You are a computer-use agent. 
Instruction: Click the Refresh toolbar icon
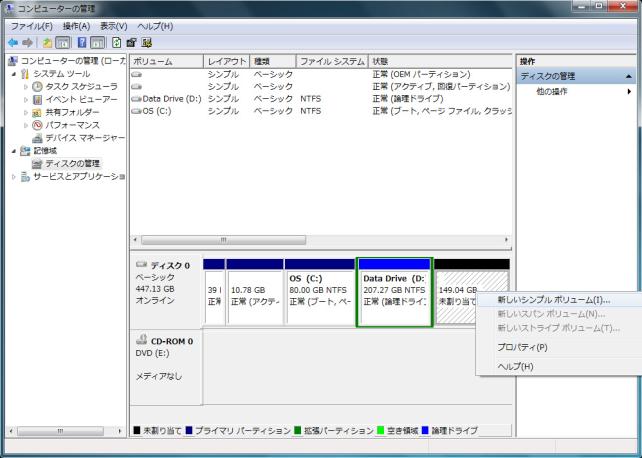point(116,42)
